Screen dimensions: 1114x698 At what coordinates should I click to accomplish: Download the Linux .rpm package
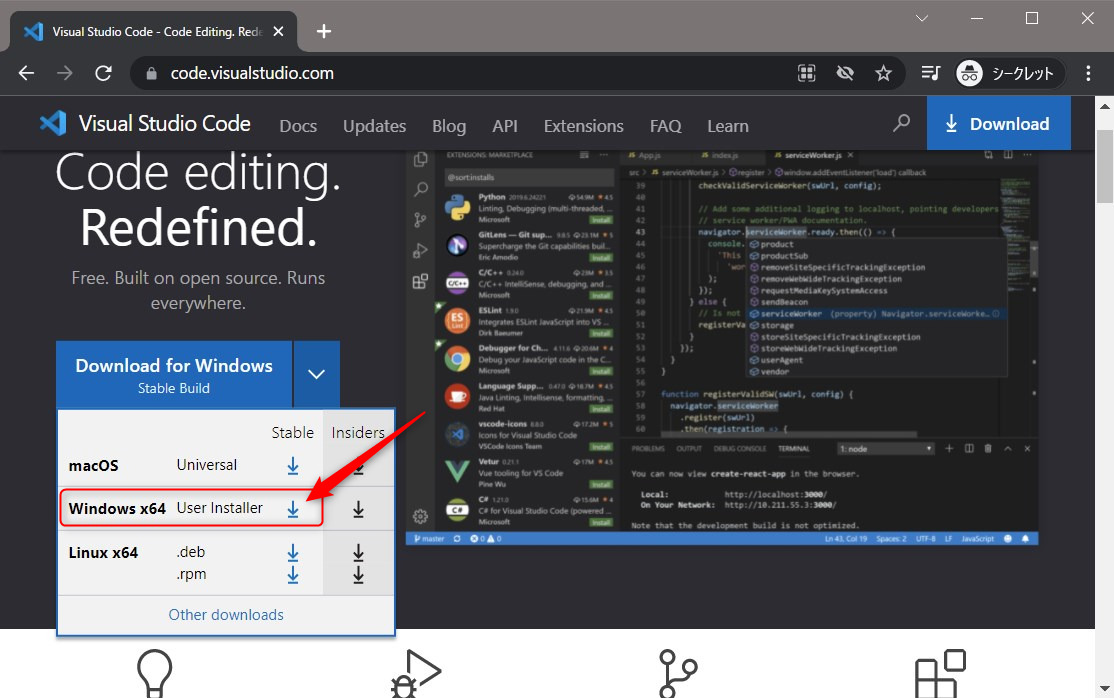[x=292, y=574]
